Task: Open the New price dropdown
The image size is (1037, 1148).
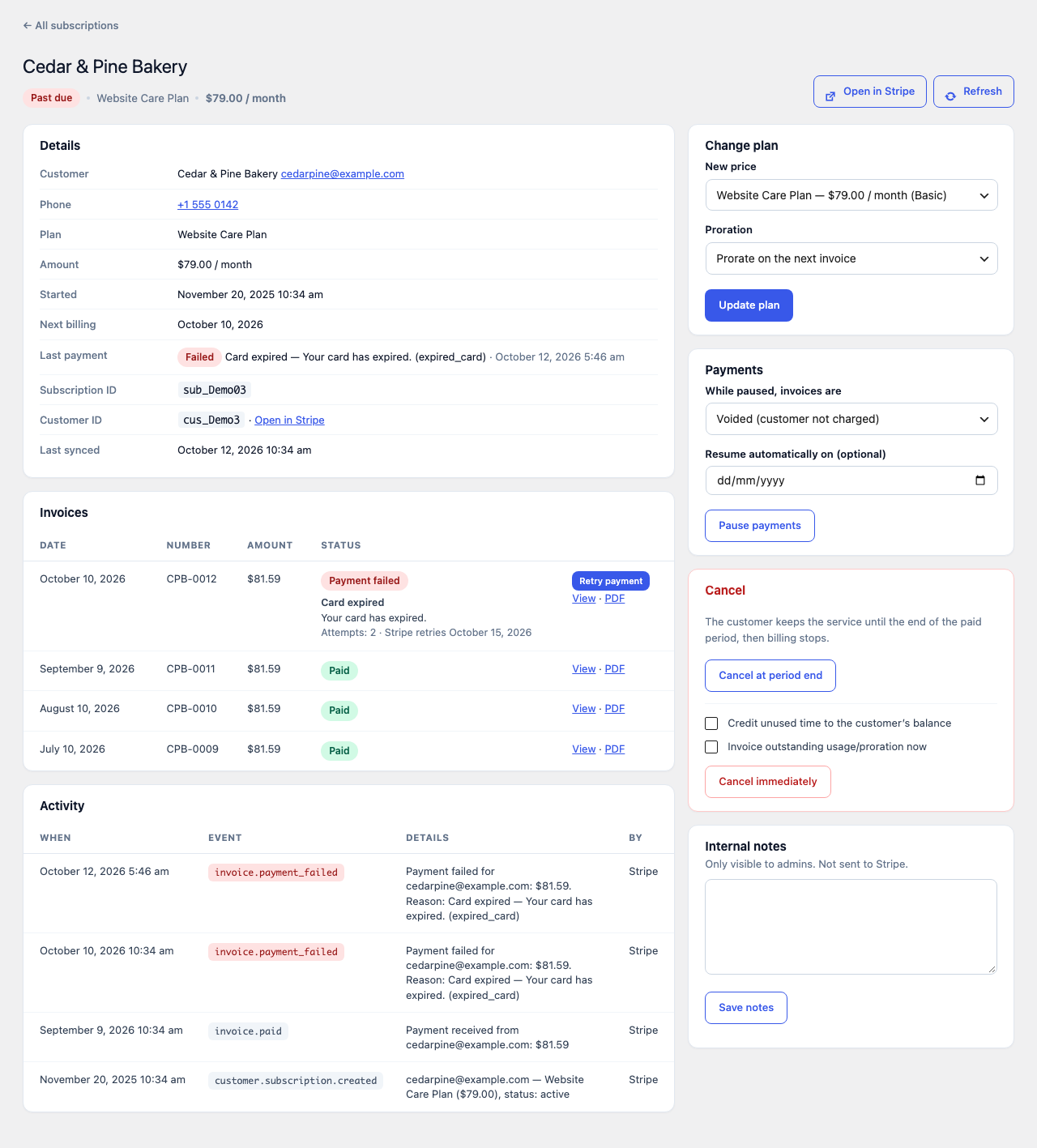Action: 851,195
